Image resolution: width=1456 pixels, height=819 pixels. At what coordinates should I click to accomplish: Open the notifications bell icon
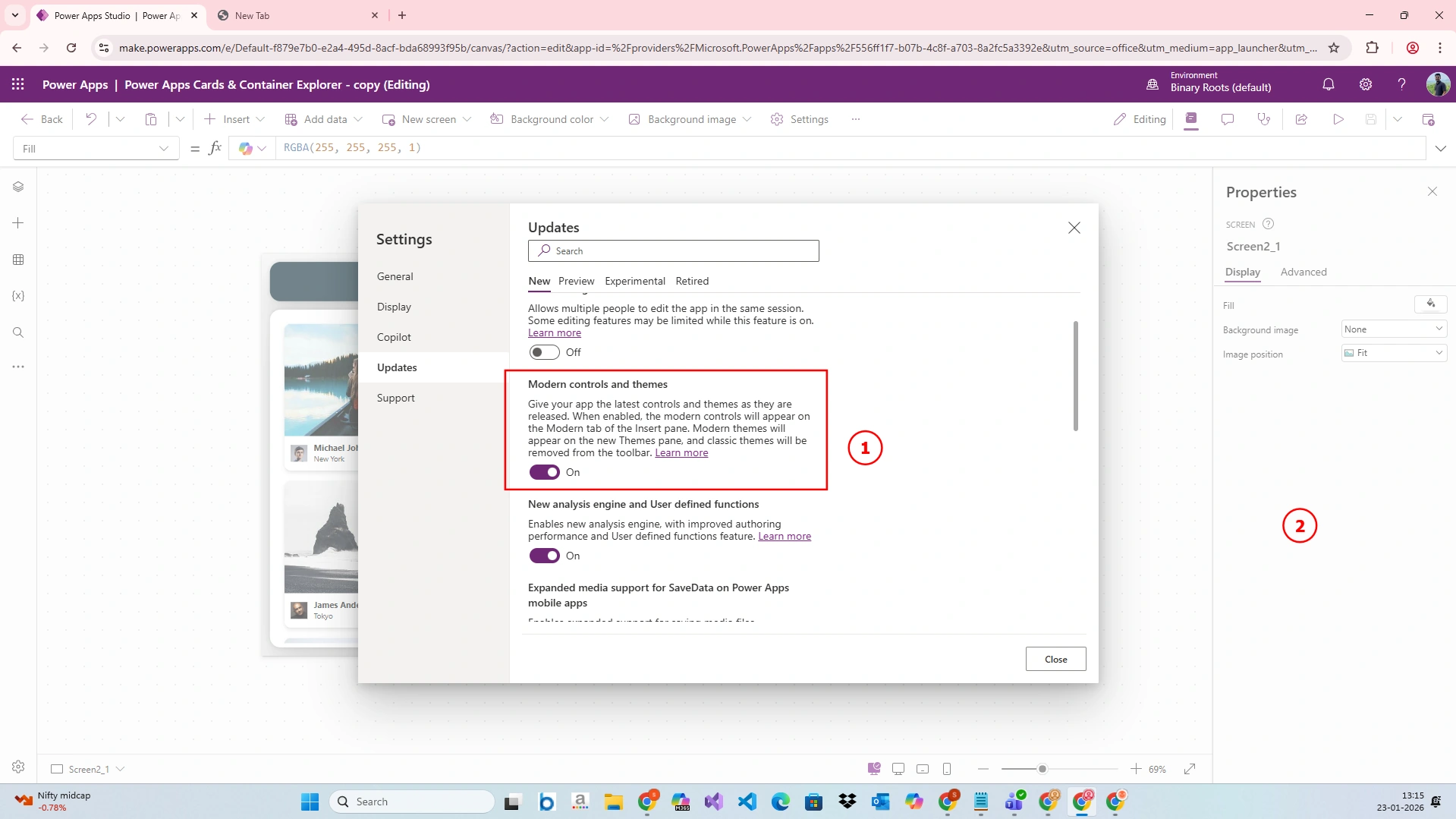click(x=1329, y=84)
